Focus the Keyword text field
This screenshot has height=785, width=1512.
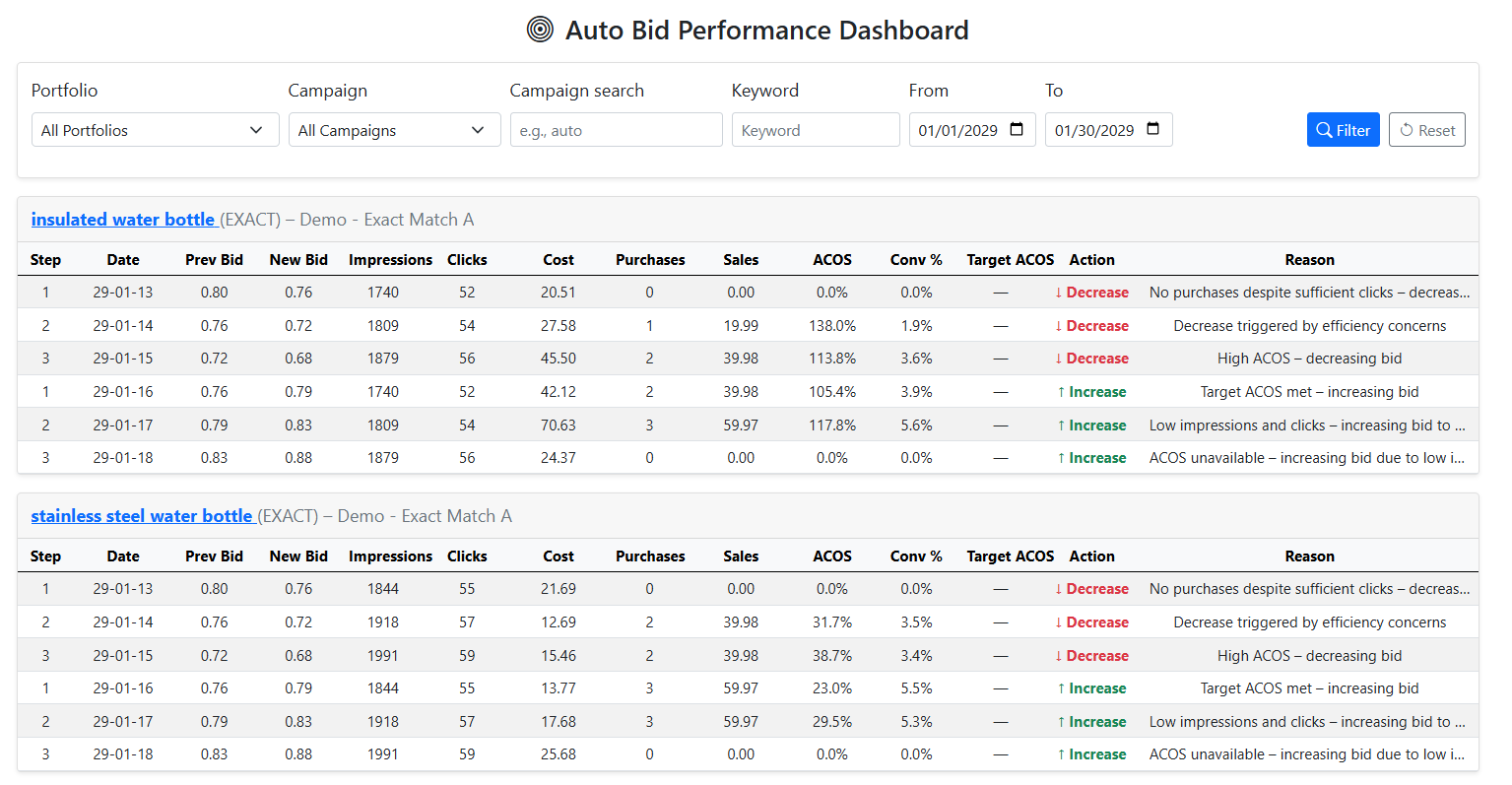point(815,130)
